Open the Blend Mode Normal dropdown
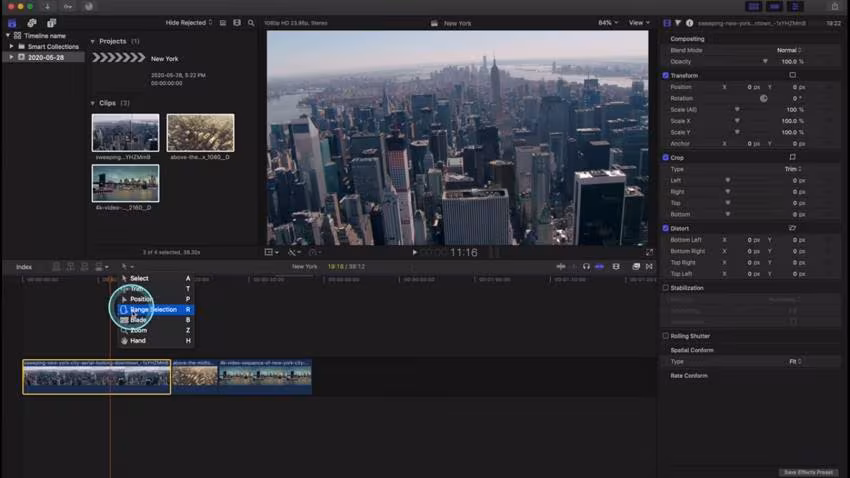 (x=789, y=50)
